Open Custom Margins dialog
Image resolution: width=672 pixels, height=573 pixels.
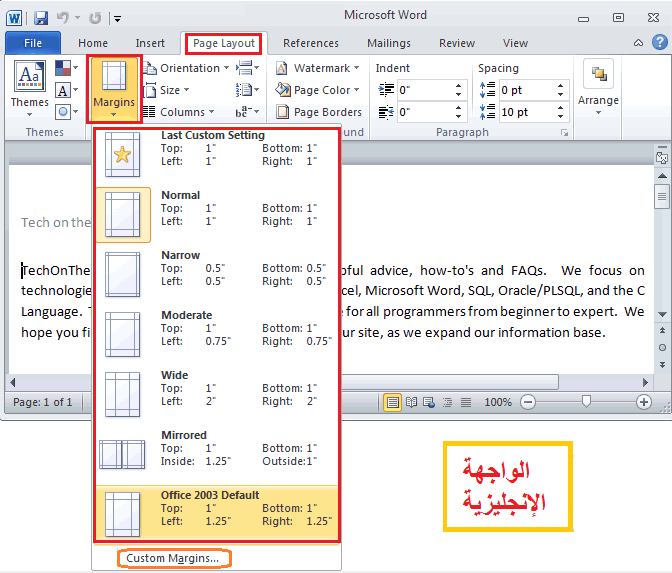click(x=173, y=558)
